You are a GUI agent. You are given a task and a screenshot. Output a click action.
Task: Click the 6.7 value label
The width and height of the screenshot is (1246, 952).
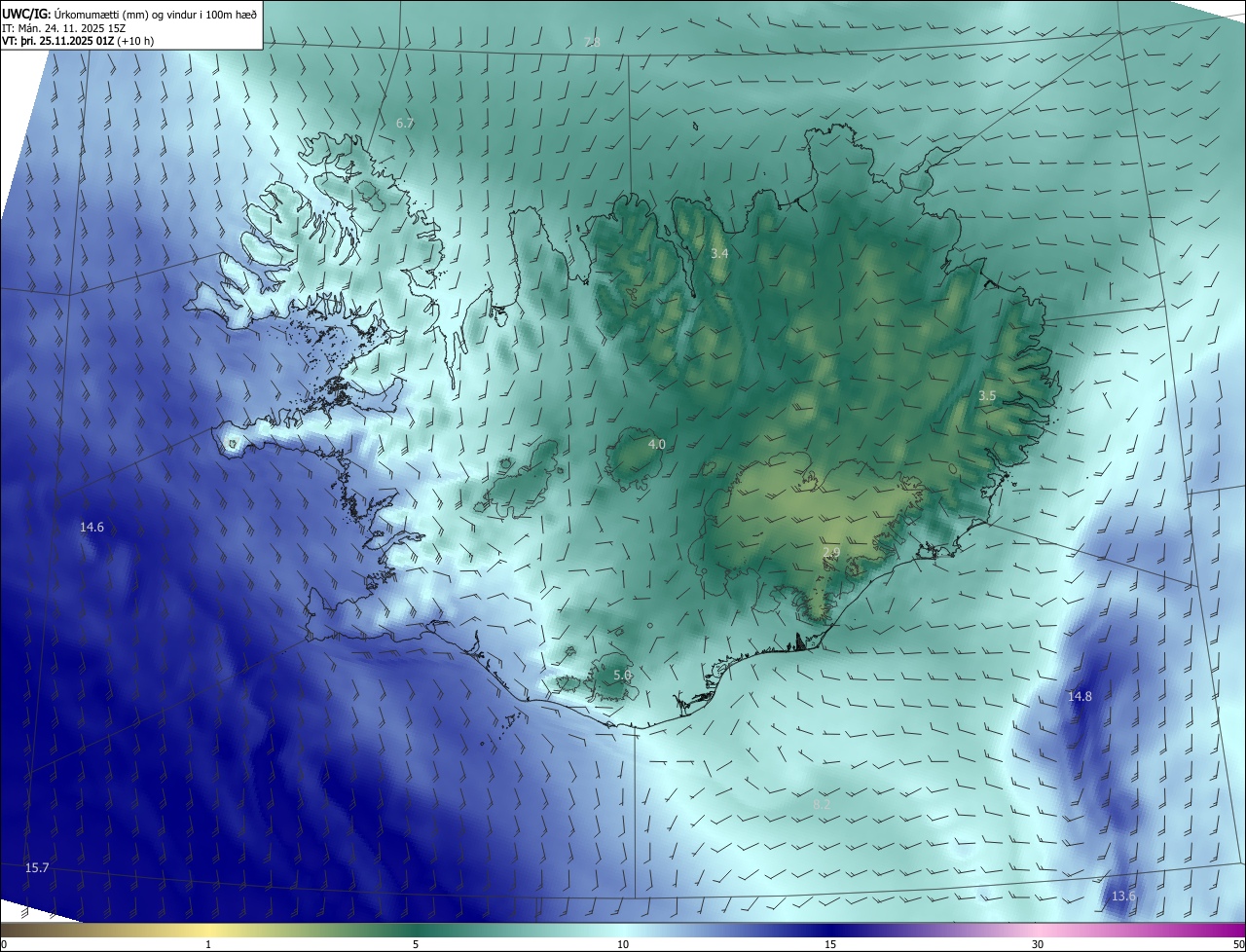405,123
